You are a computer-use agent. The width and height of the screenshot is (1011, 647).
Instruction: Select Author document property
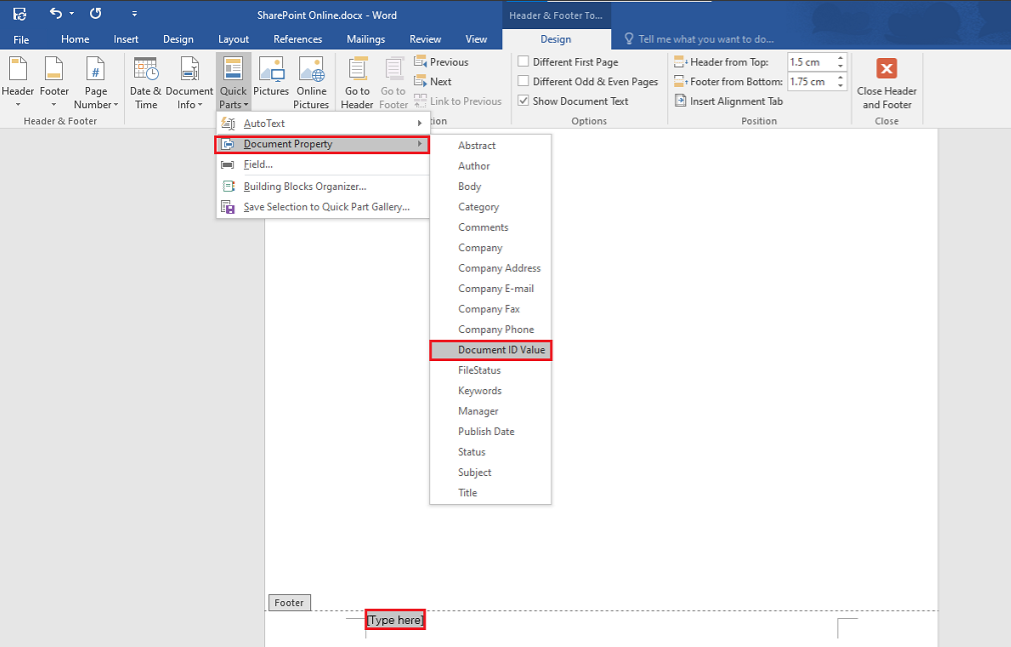(491, 166)
